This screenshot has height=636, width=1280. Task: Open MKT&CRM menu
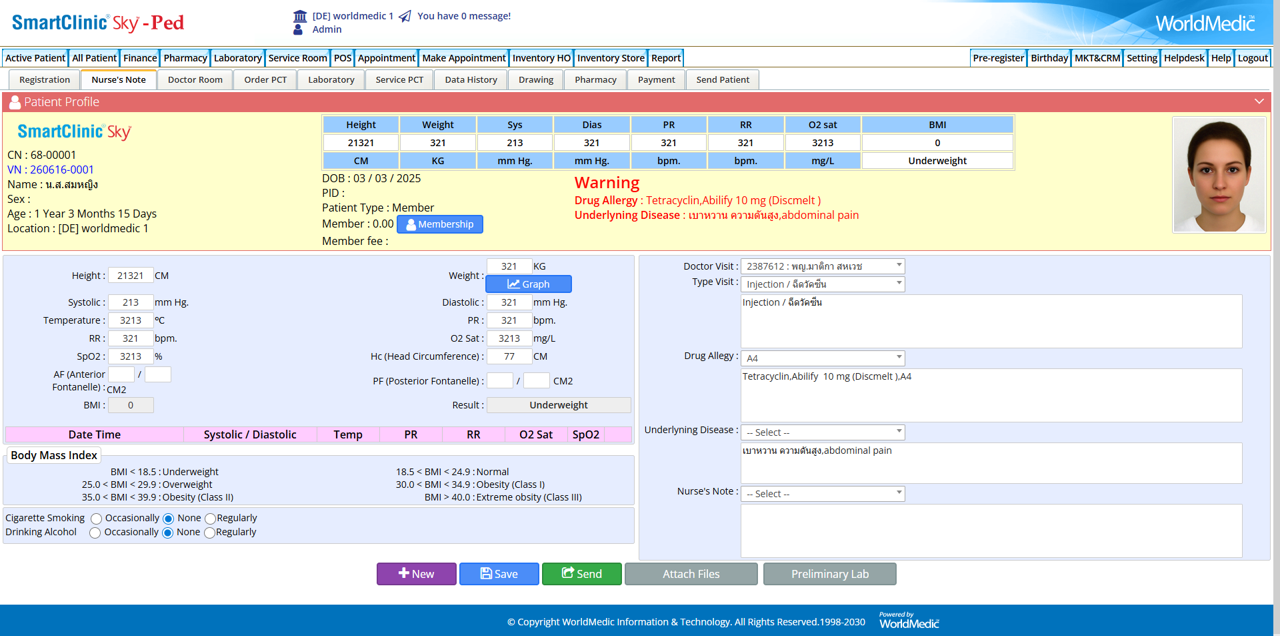1097,58
